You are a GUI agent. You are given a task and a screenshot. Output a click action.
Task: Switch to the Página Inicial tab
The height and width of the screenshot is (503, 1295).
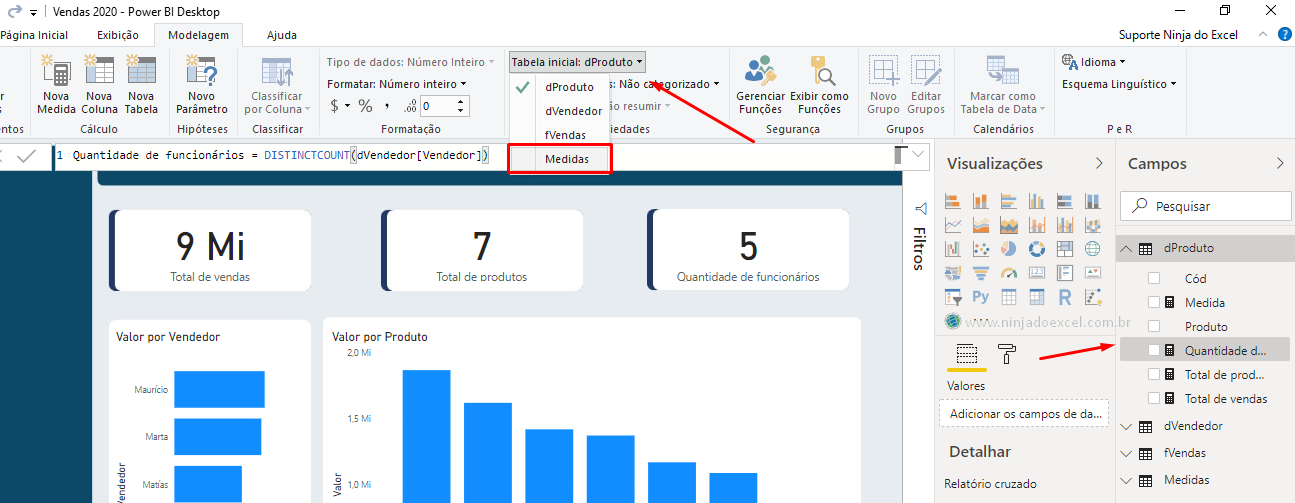pyautogui.click(x=34, y=35)
